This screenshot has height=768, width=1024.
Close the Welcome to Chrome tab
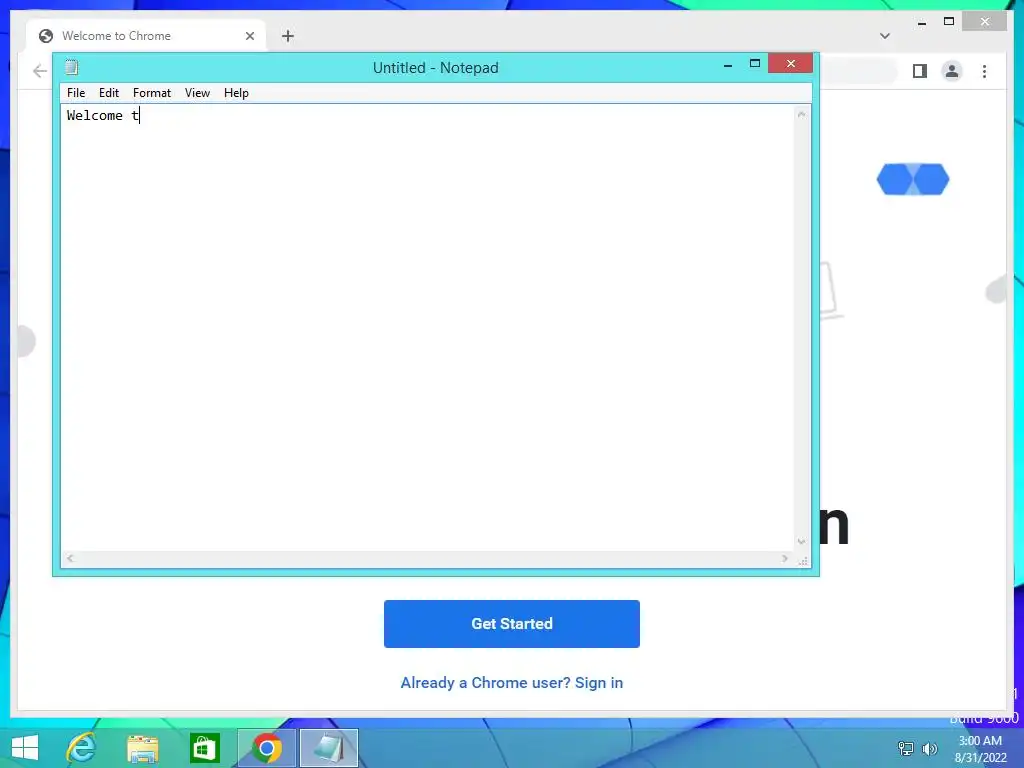(x=249, y=36)
